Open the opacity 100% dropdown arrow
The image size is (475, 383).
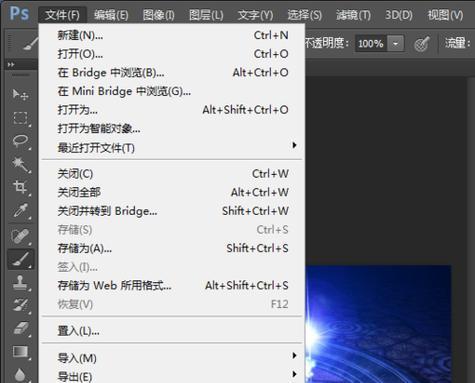pos(395,44)
